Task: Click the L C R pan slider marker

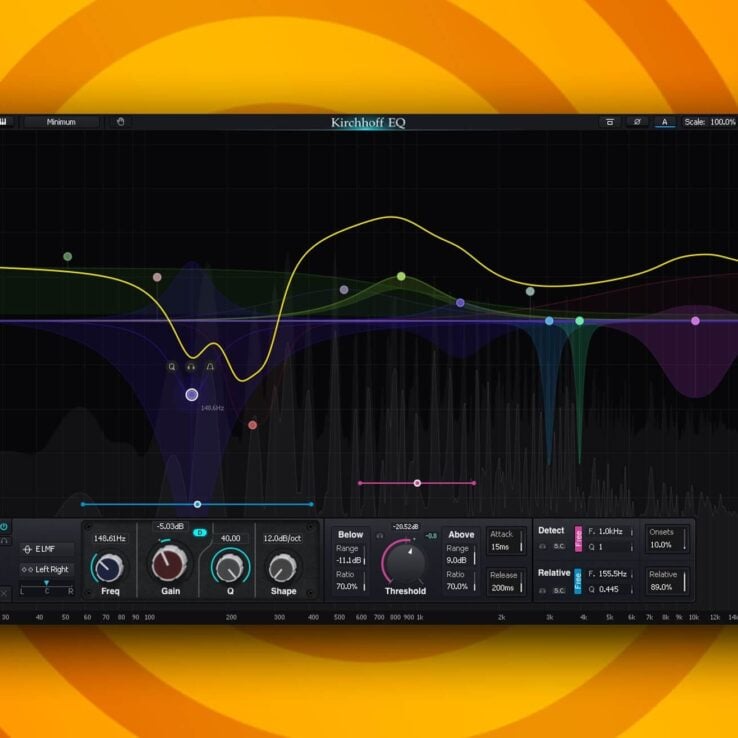Action: tap(47, 583)
